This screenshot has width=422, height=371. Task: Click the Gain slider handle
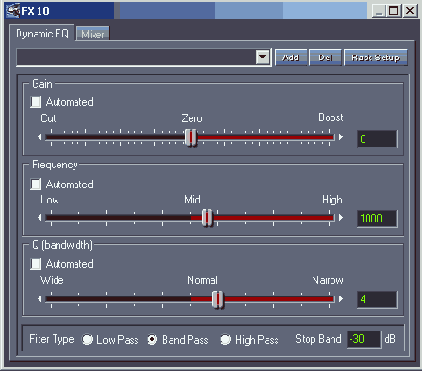[191, 137]
